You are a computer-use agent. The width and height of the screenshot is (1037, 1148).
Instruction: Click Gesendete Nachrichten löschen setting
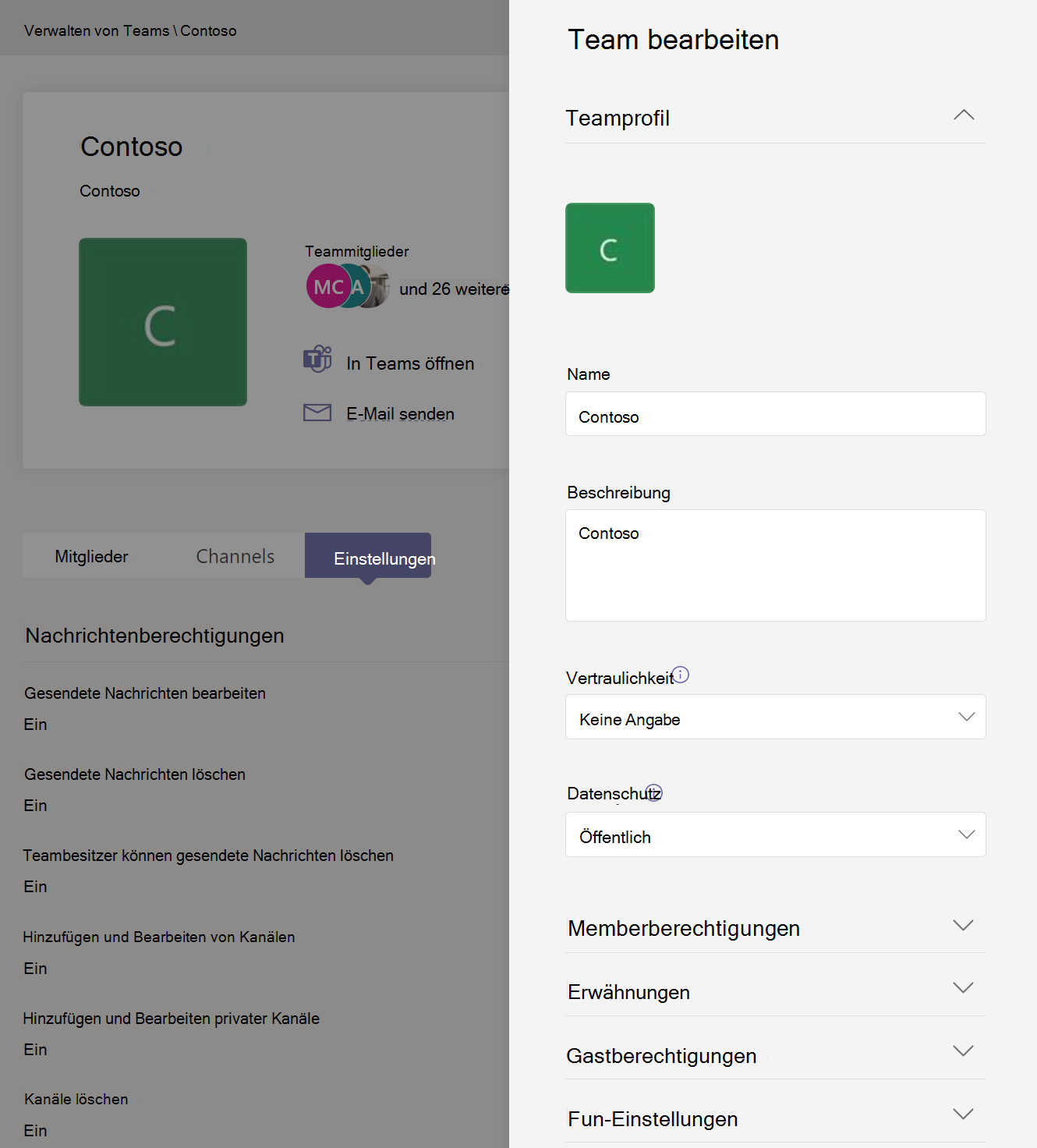pos(135,774)
